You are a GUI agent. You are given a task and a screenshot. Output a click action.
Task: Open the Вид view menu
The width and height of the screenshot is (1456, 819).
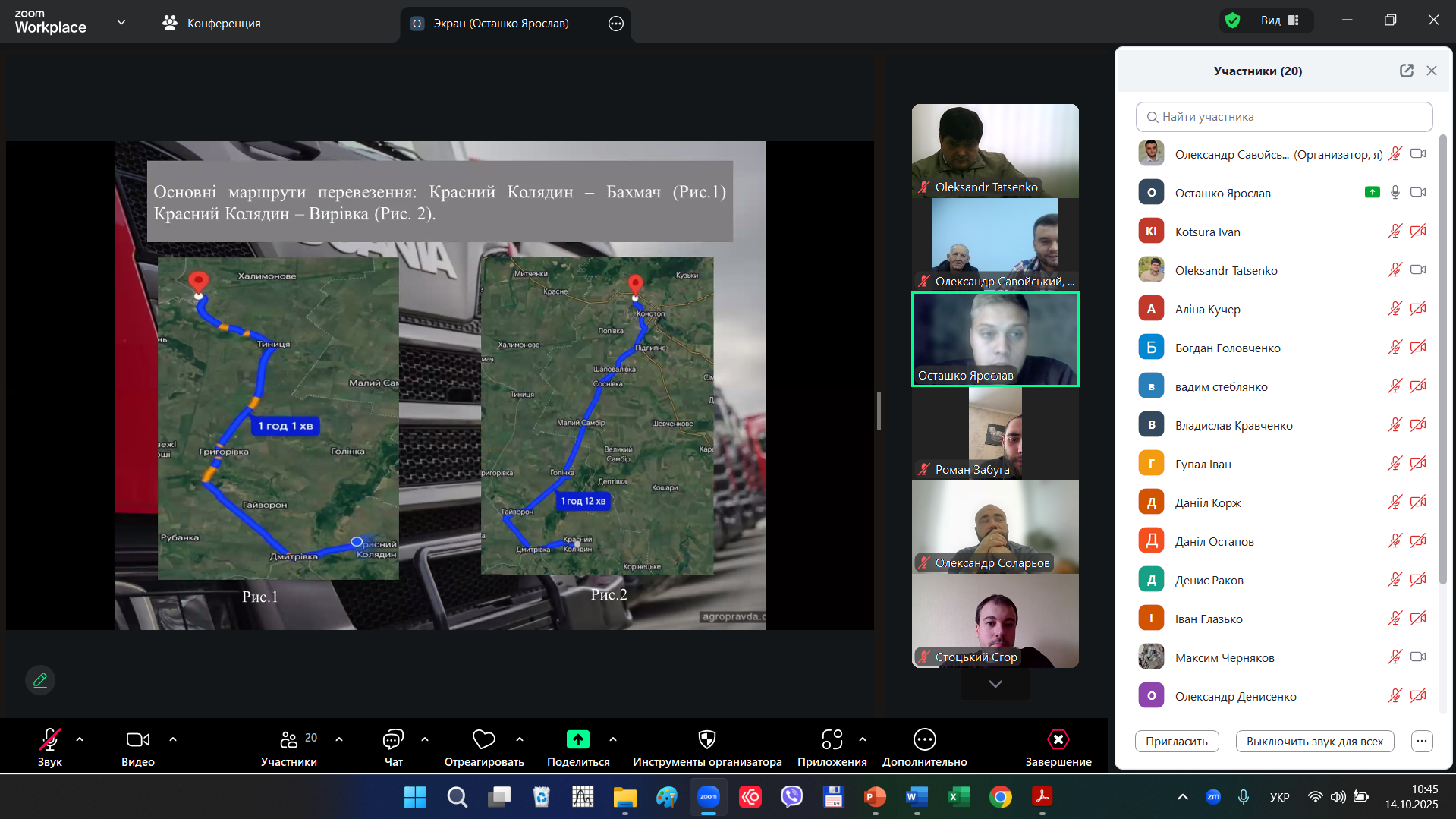(x=1279, y=20)
